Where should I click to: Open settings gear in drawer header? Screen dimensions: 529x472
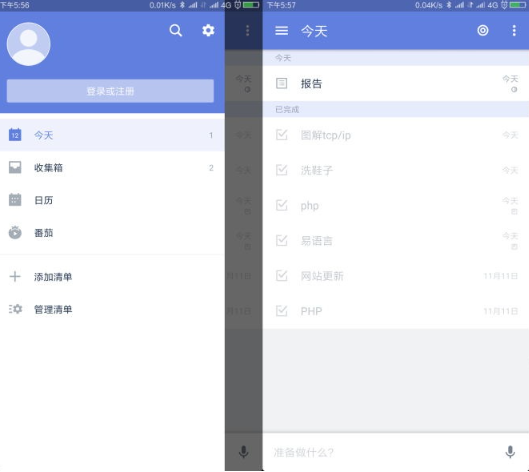(x=208, y=30)
